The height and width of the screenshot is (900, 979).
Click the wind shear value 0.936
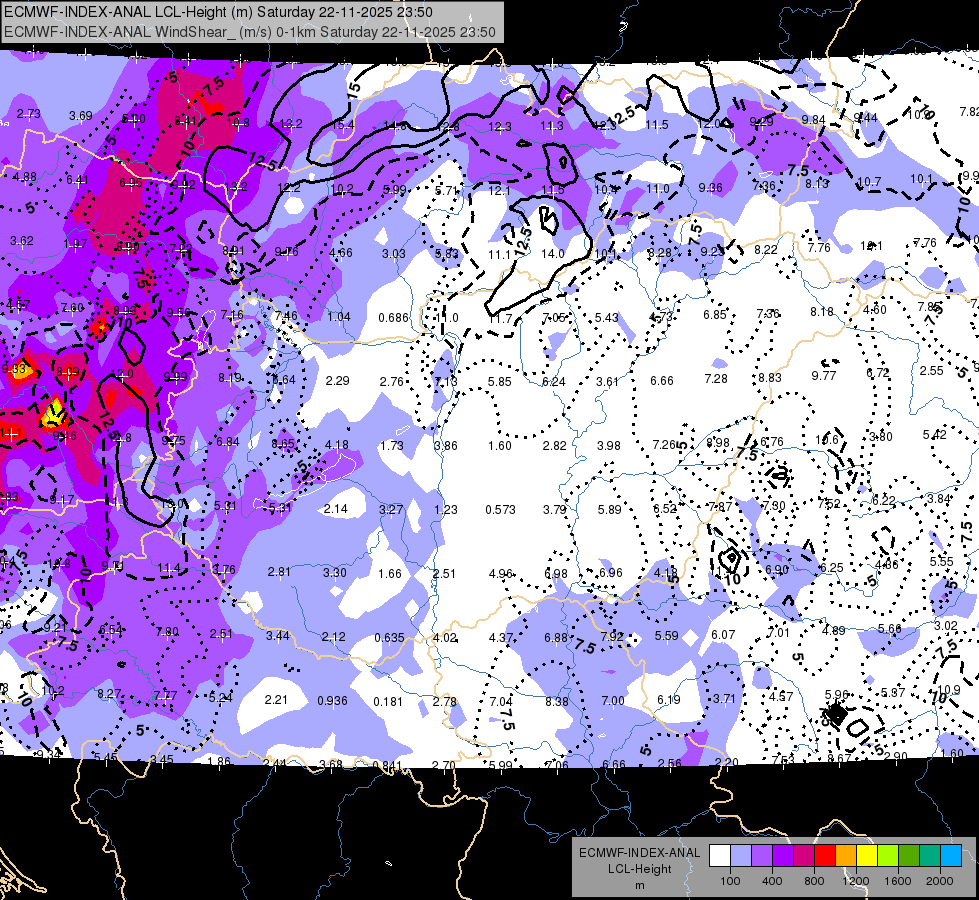pos(332,701)
